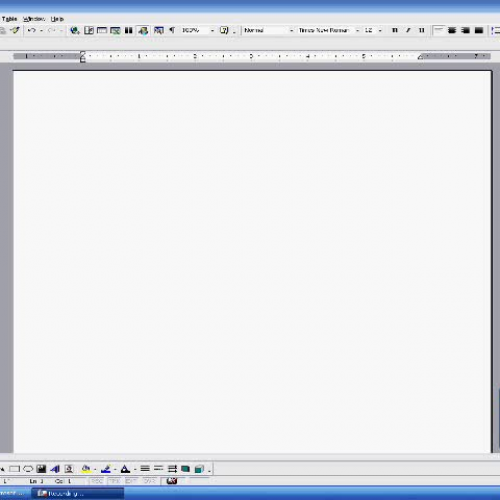This screenshot has width=500, height=500.
Task: Click the Arrow Style icon
Action: coord(172,469)
